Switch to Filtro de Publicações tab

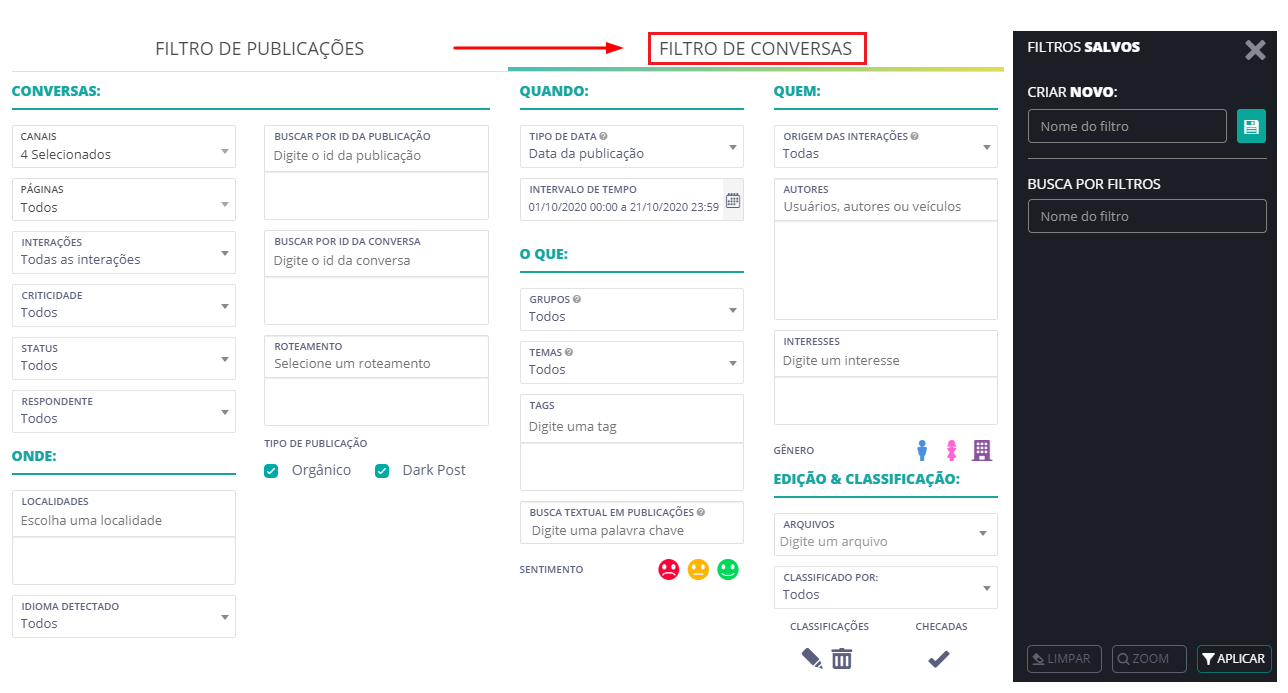click(259, 49)
